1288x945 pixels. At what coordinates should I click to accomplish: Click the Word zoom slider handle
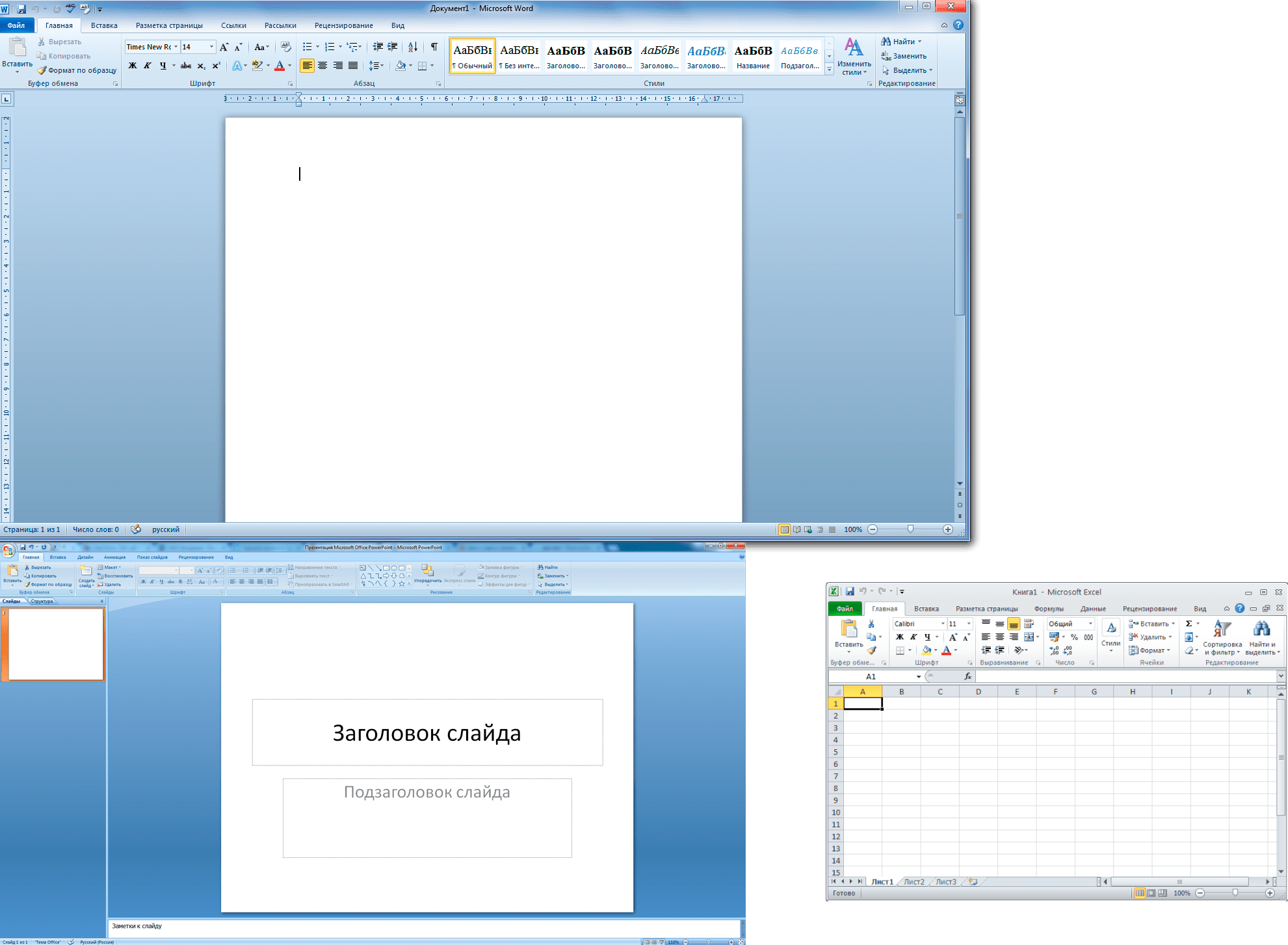tap(910, 529)
